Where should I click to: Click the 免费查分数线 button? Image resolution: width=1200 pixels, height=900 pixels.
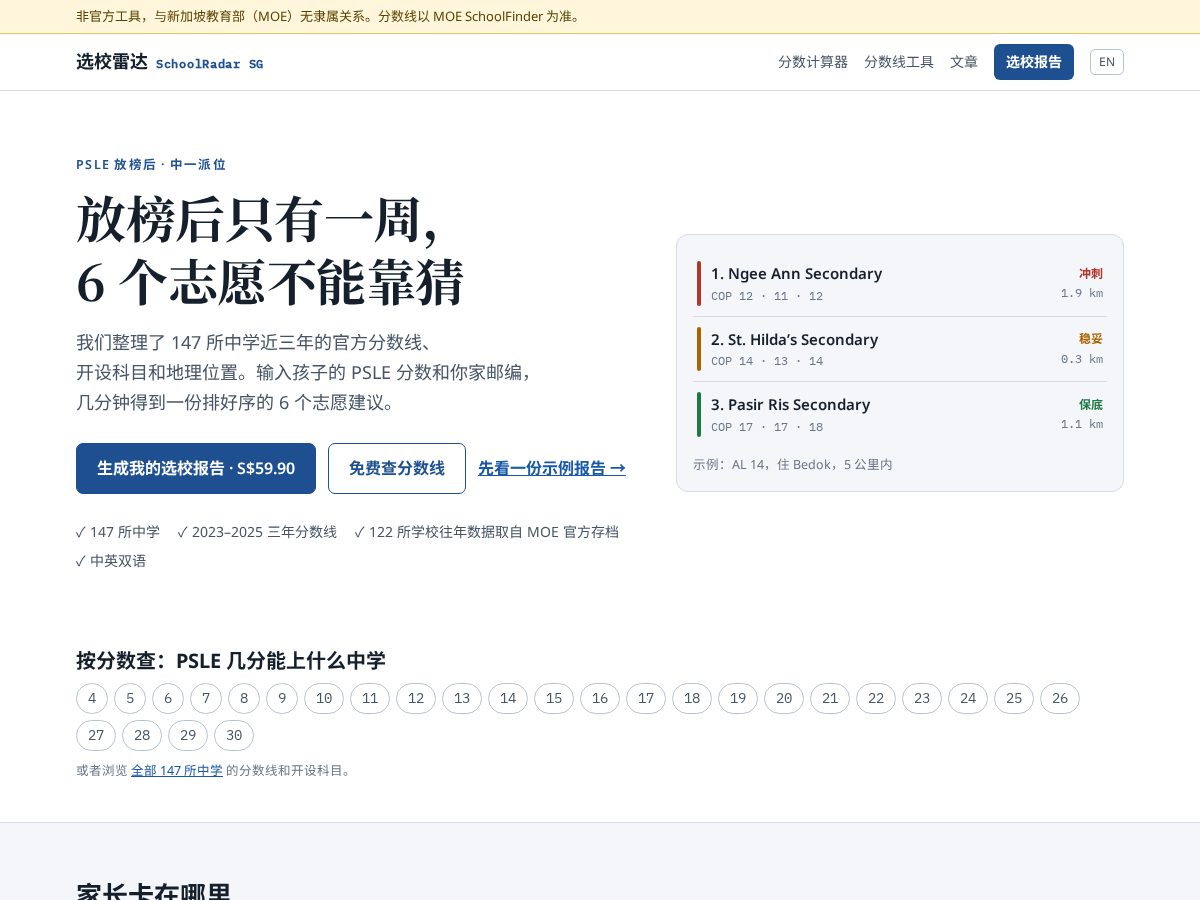pos(397,468)
